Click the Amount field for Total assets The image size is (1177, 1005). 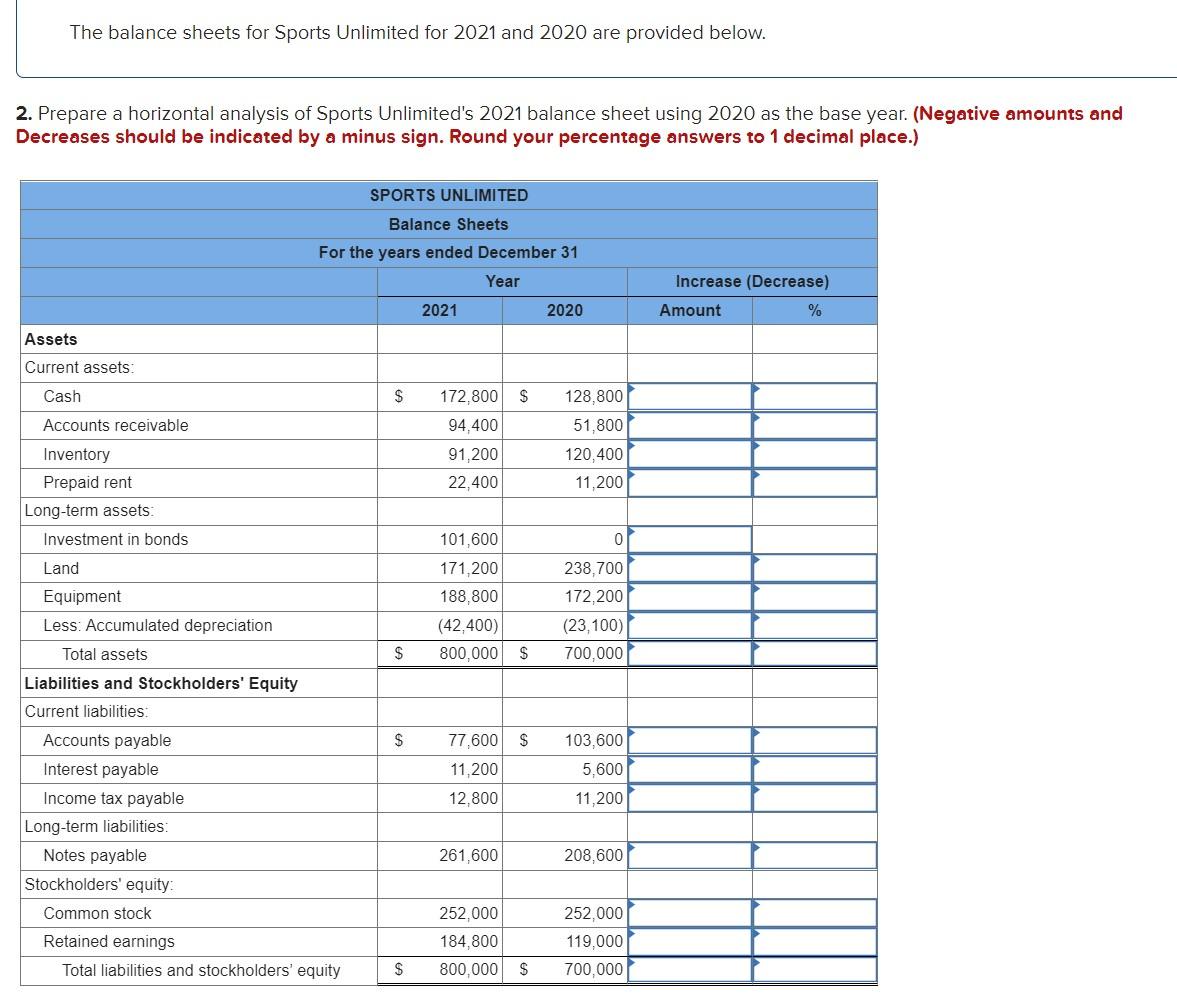688,653
